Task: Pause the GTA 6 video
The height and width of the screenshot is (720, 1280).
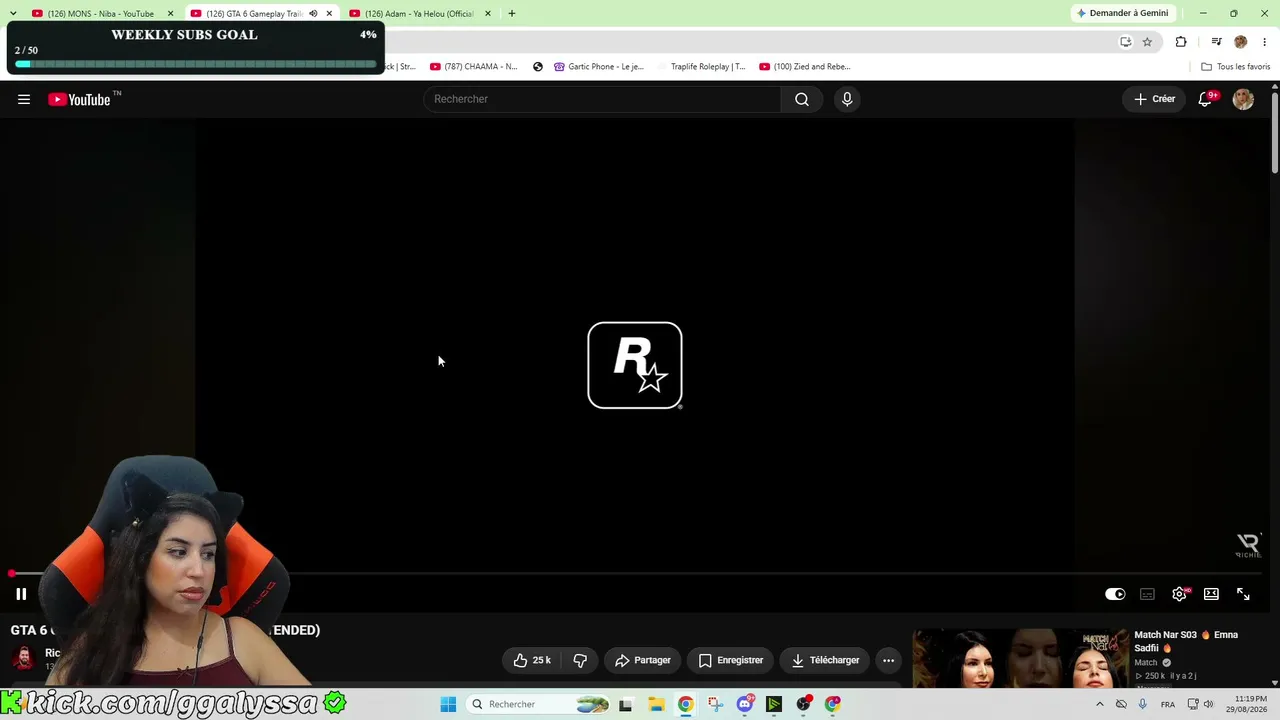Action: [x=21, y=594]
